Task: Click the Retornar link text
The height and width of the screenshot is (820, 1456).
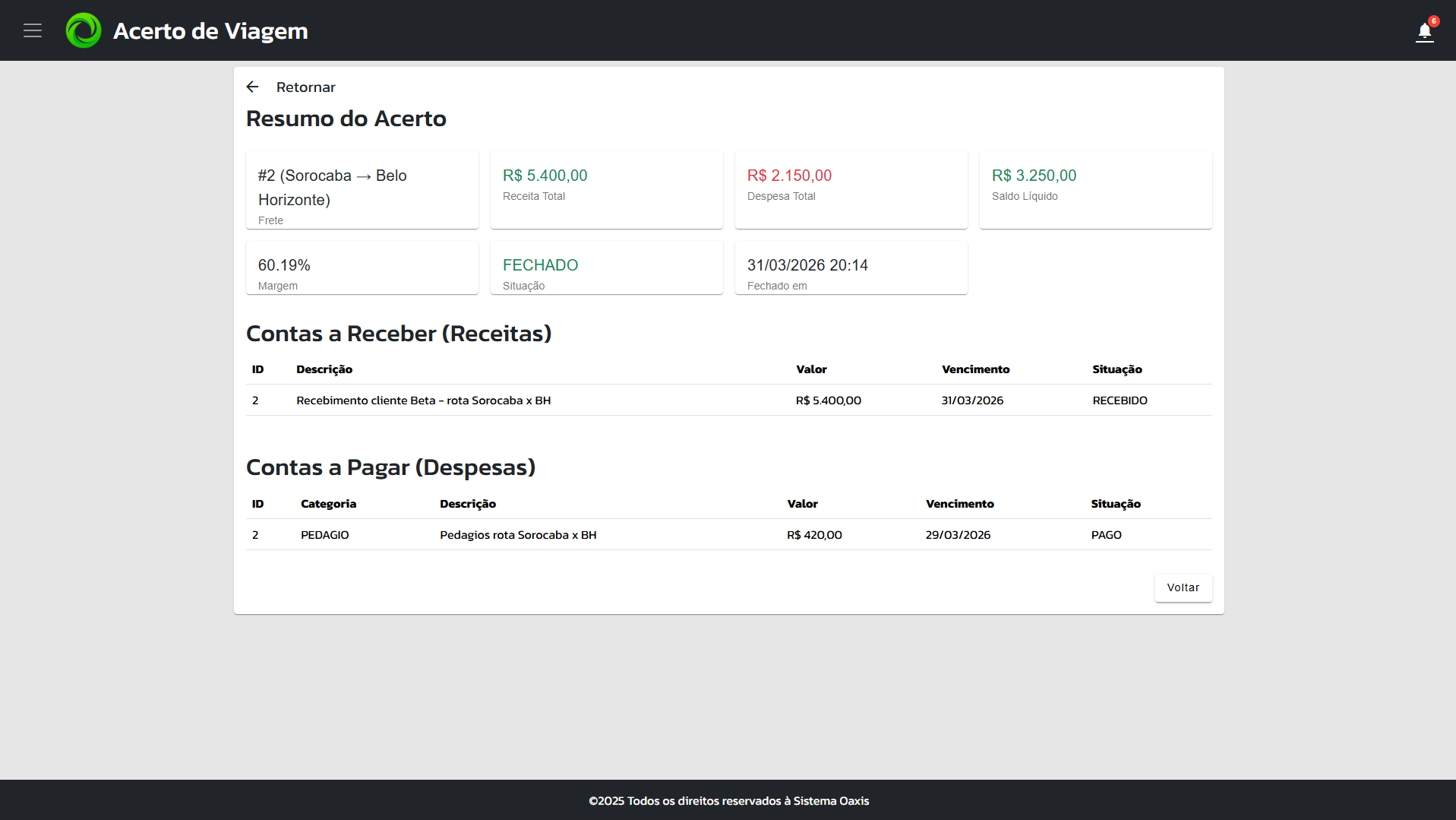Action: pyautogui.click(x=305, y=87)
